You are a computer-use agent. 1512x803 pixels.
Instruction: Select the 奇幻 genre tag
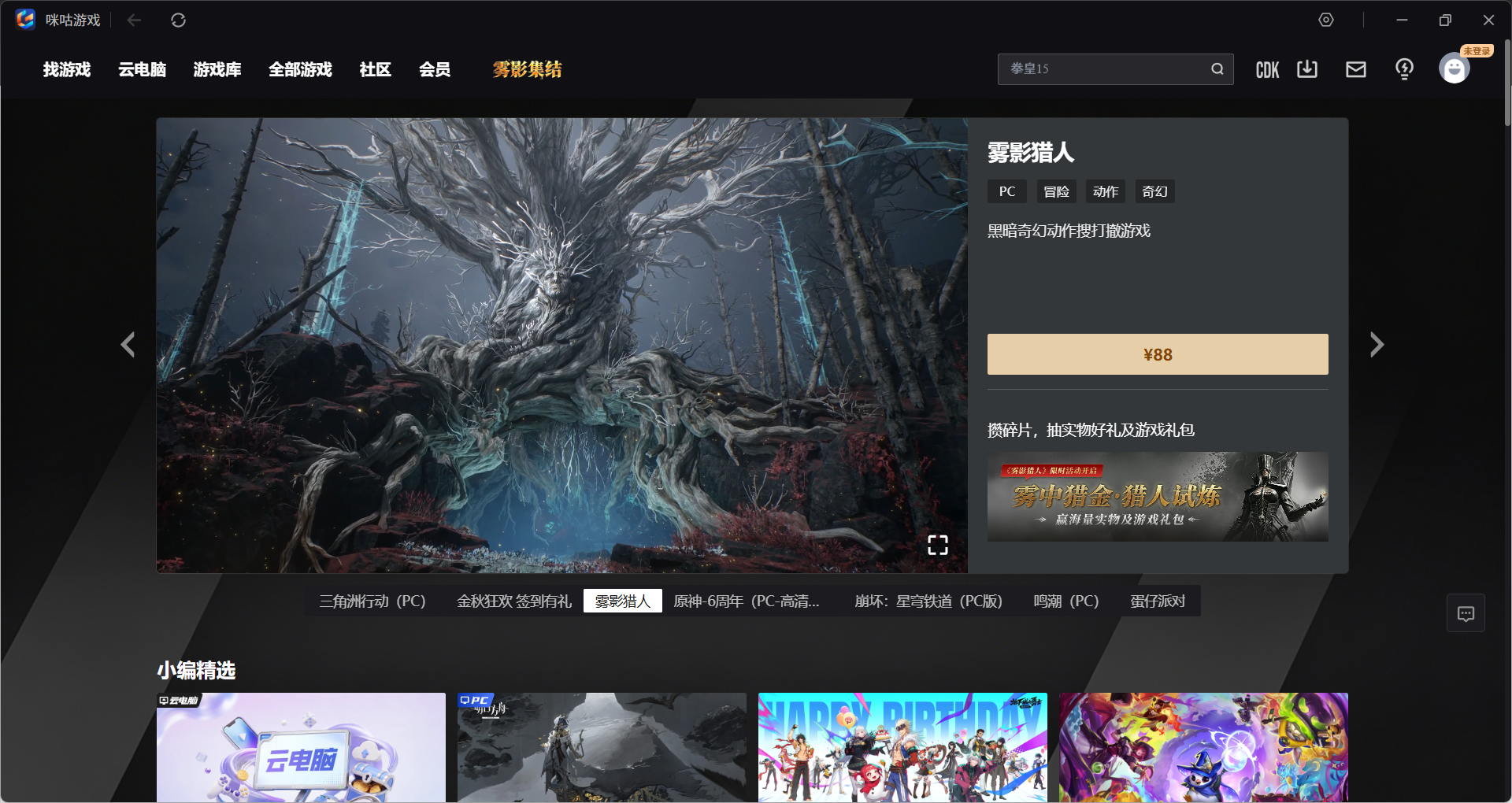coord(1154,191)
